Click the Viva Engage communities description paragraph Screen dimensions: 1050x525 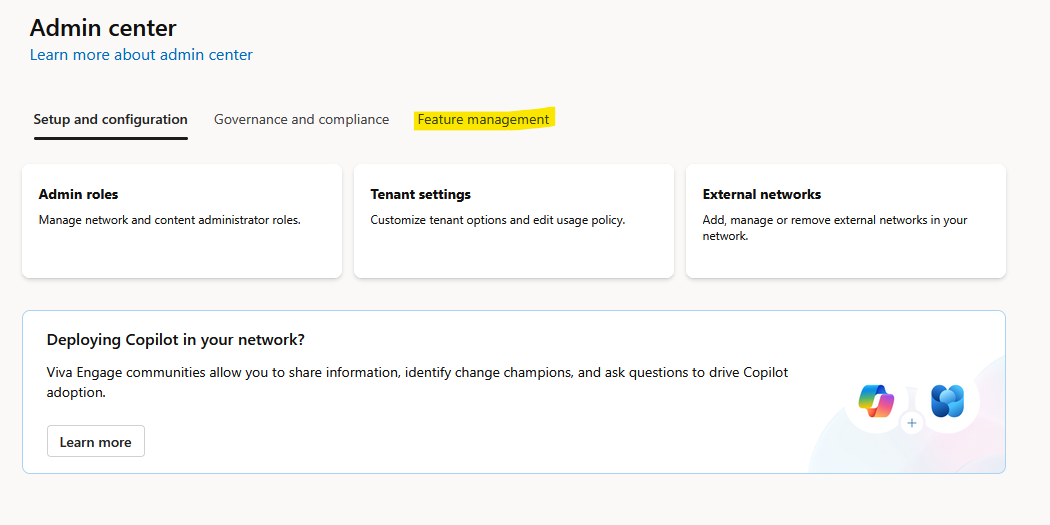point(417,382)
